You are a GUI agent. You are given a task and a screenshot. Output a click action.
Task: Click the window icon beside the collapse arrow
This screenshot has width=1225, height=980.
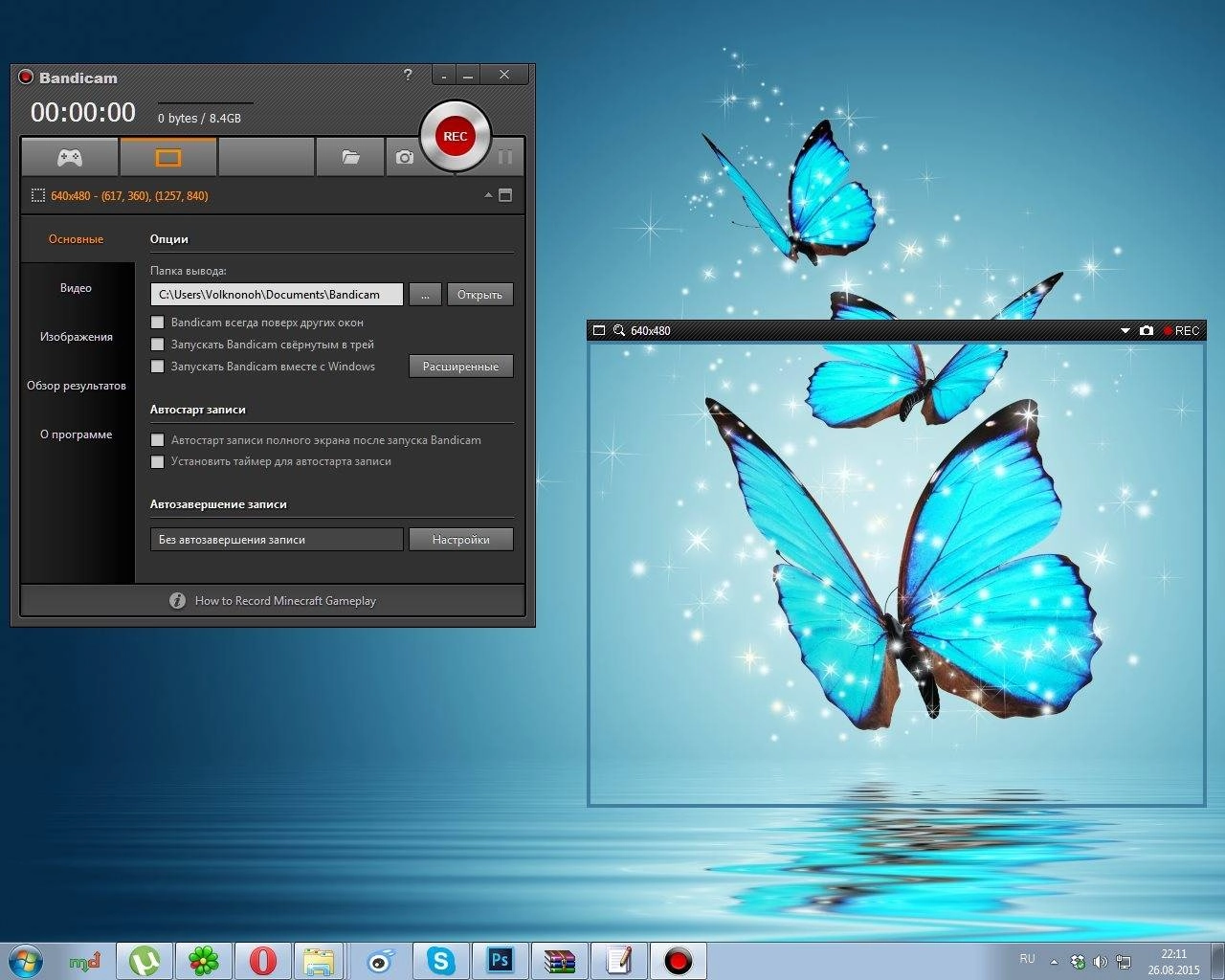pyautogui.click(x=506, y=195)
